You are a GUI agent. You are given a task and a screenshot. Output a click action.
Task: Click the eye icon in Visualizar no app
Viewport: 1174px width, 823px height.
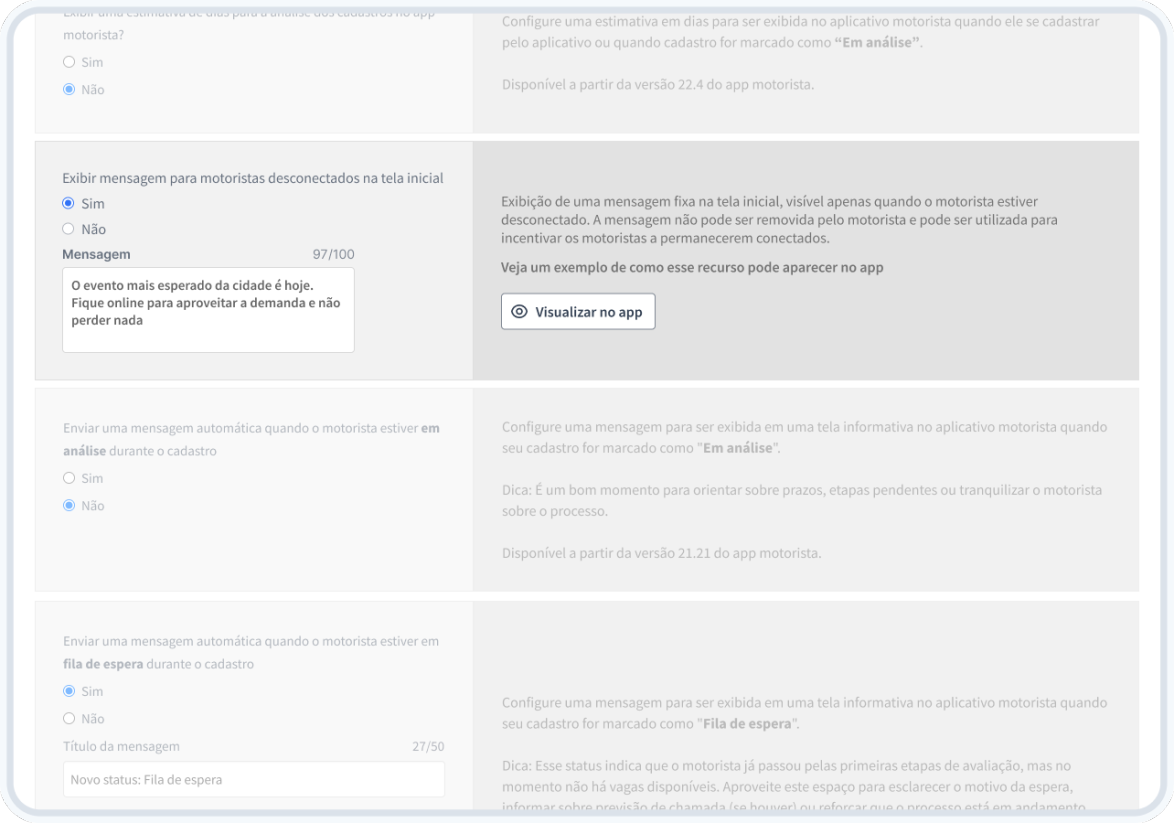519,312
